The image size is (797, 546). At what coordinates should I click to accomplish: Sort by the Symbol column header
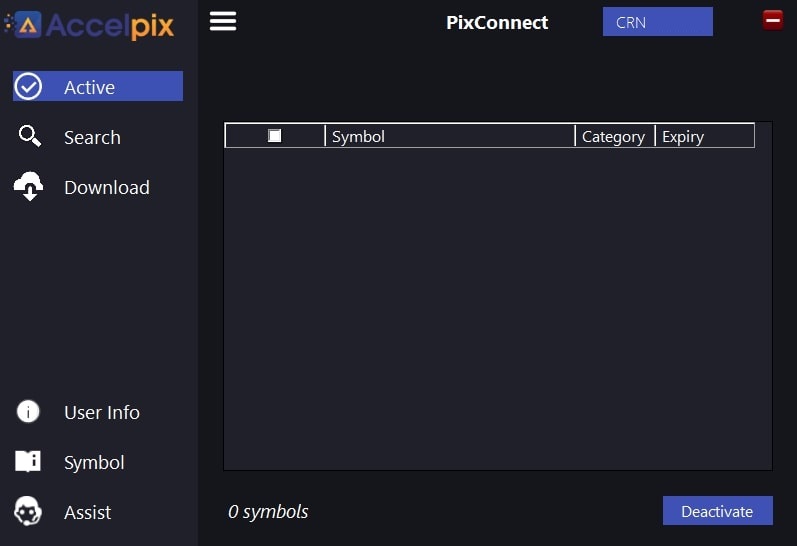click(450, 136)
